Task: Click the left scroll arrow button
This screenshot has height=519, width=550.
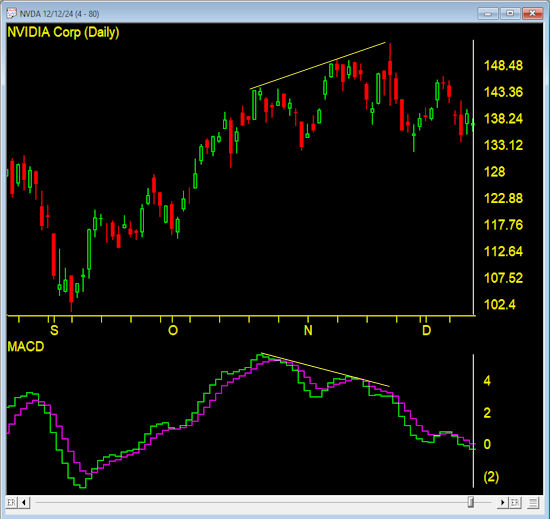Action: coord(24,503)
